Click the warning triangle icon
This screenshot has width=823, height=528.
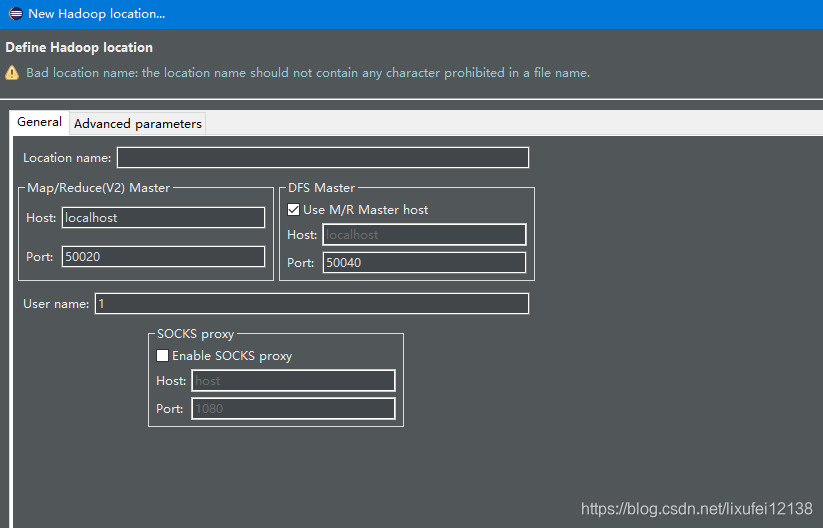(x=12, y=72)
